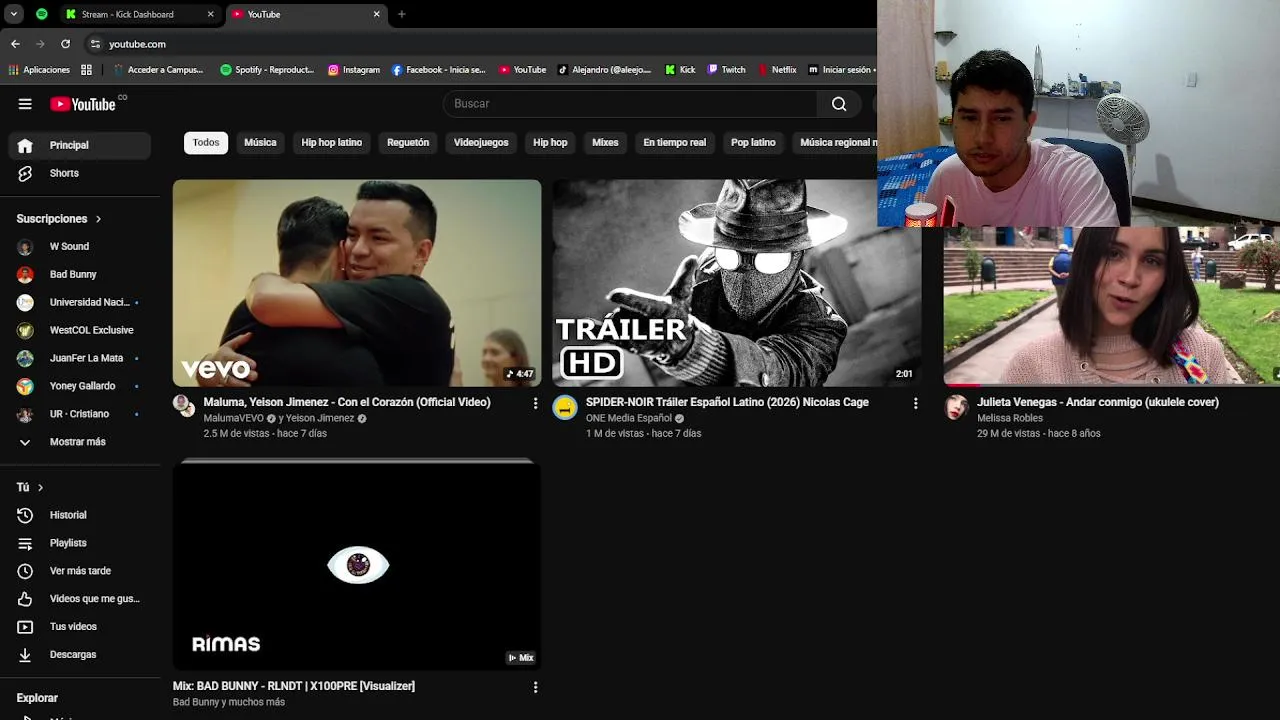Open a new browser tab
The height and width of the screenshot is (720, 1280).
click(401, 14)
